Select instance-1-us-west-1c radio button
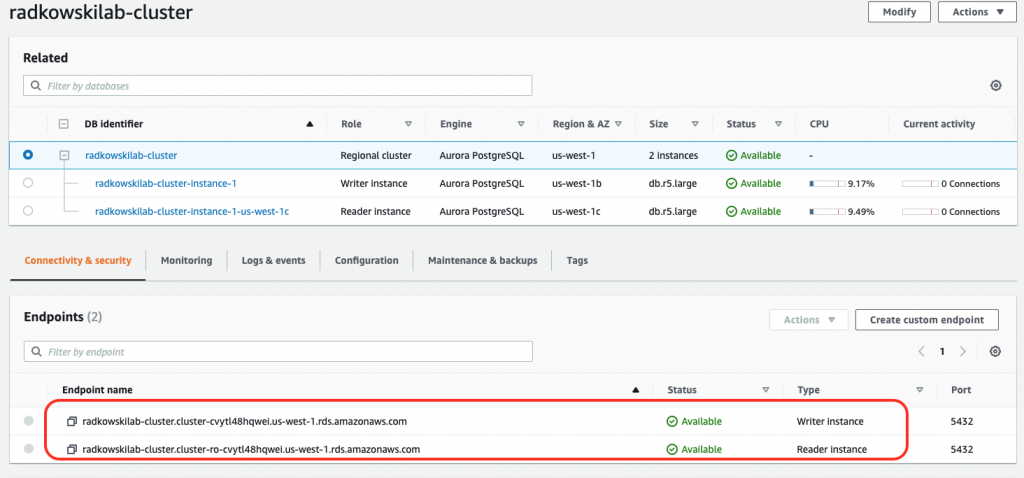Image resolution: width=1024 pixels, height=478 pixels. click(28, 211)
